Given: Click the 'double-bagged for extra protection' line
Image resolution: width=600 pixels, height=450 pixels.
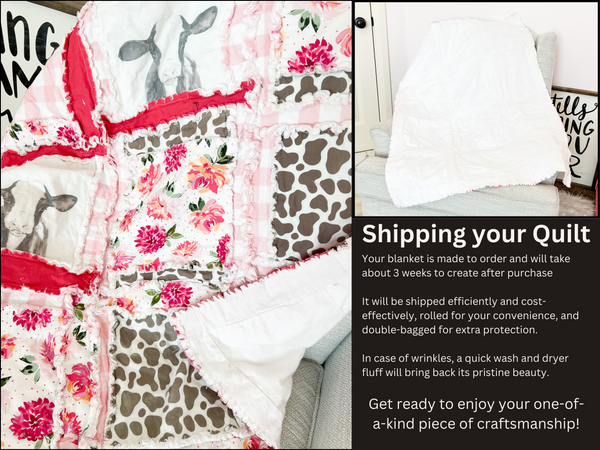Looking at the screenshot, I should [450, 329].
